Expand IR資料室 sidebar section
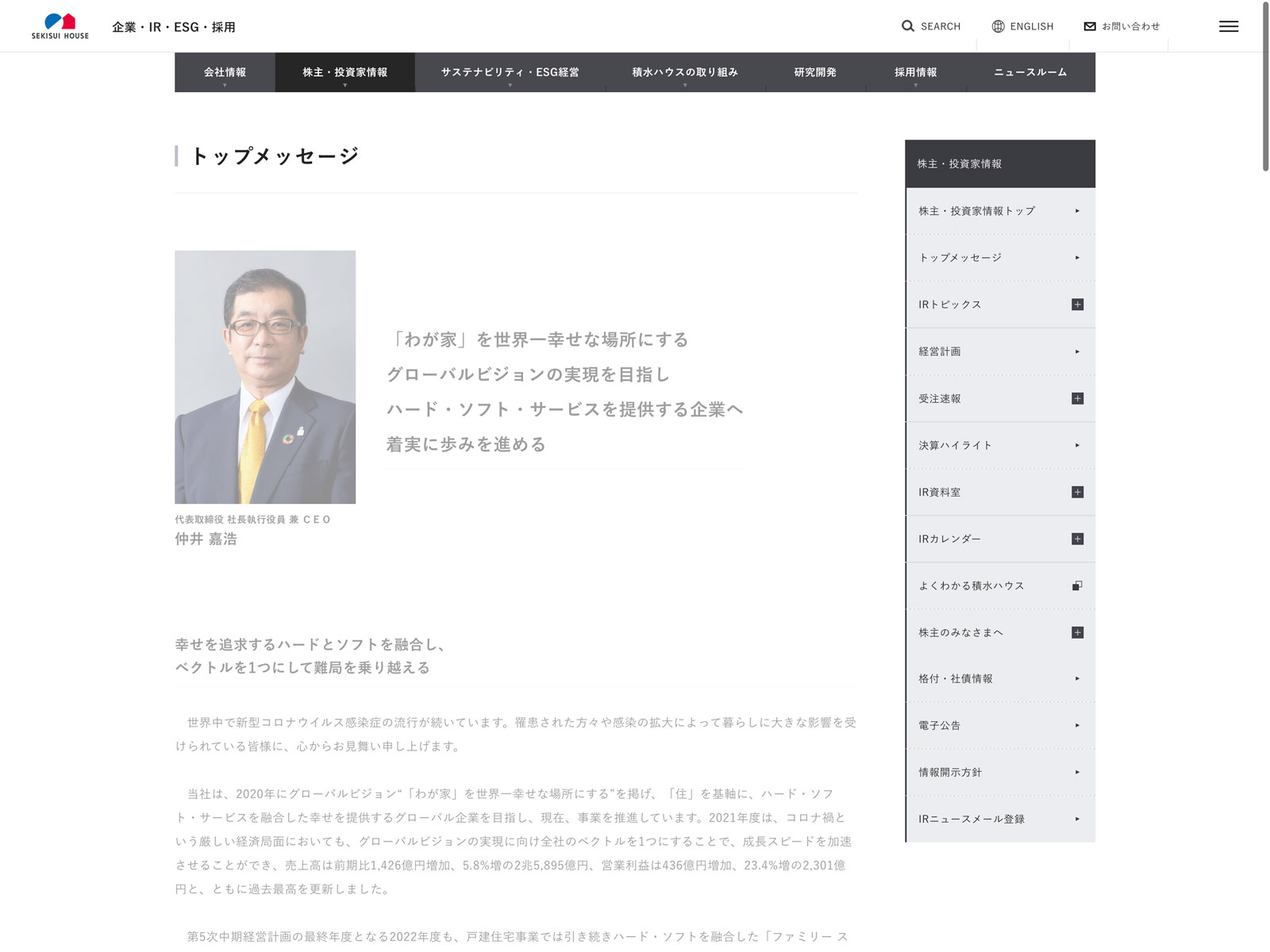Screen dimensions: 1270x952 pyautogui.click(x=1077, y=492)
